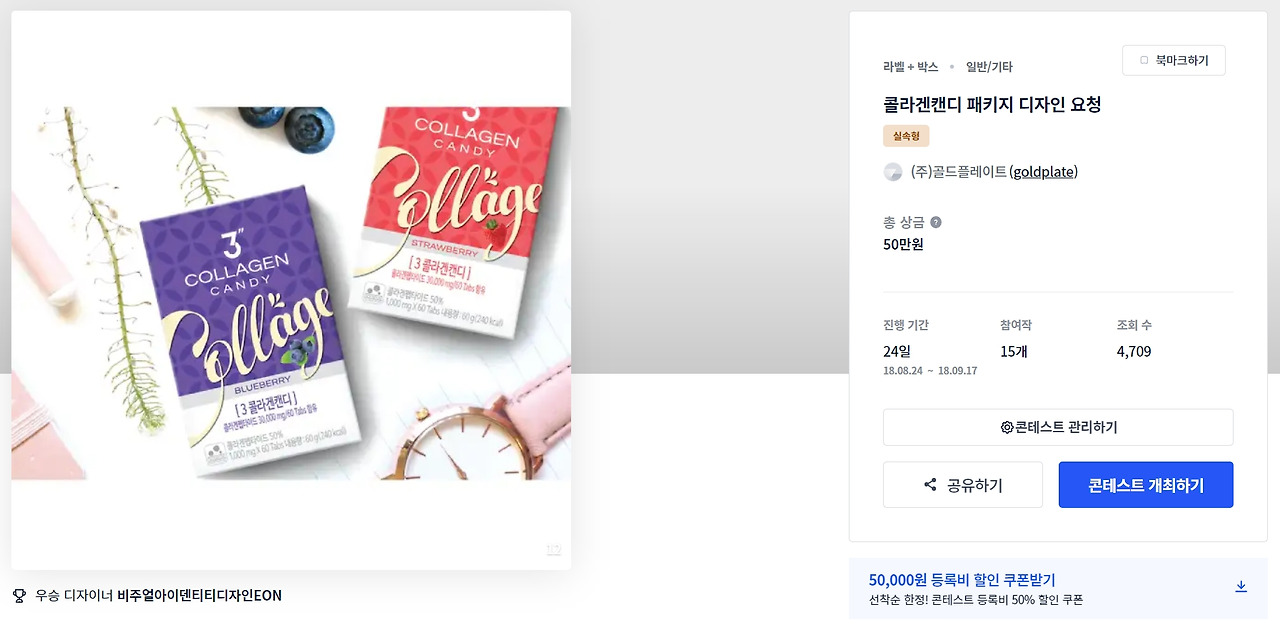Open winner designer 비주얼아이덴티티디자인EON profile

pyautogui.click(x=199, y=595)
